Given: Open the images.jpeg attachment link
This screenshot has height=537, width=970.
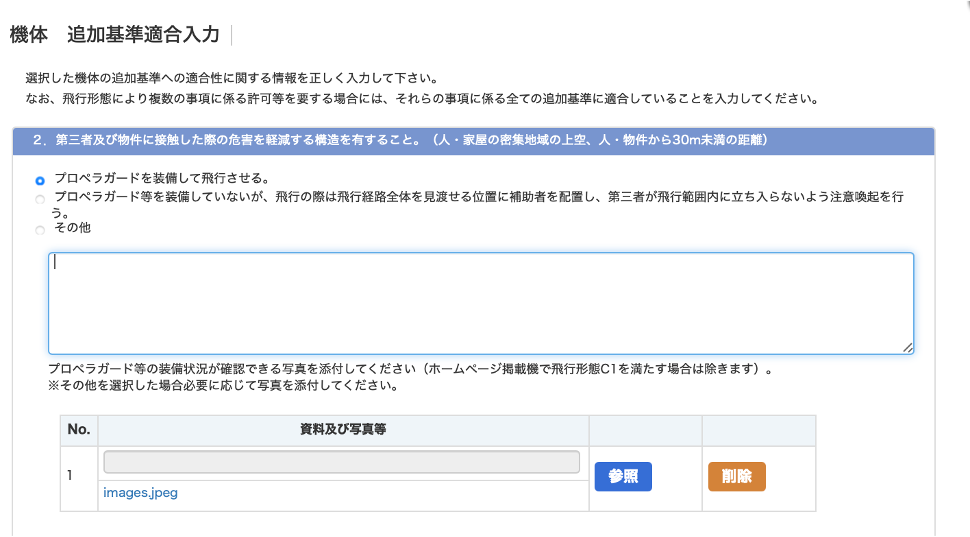Looking at the screenshot, I should (x=140, y=493).
